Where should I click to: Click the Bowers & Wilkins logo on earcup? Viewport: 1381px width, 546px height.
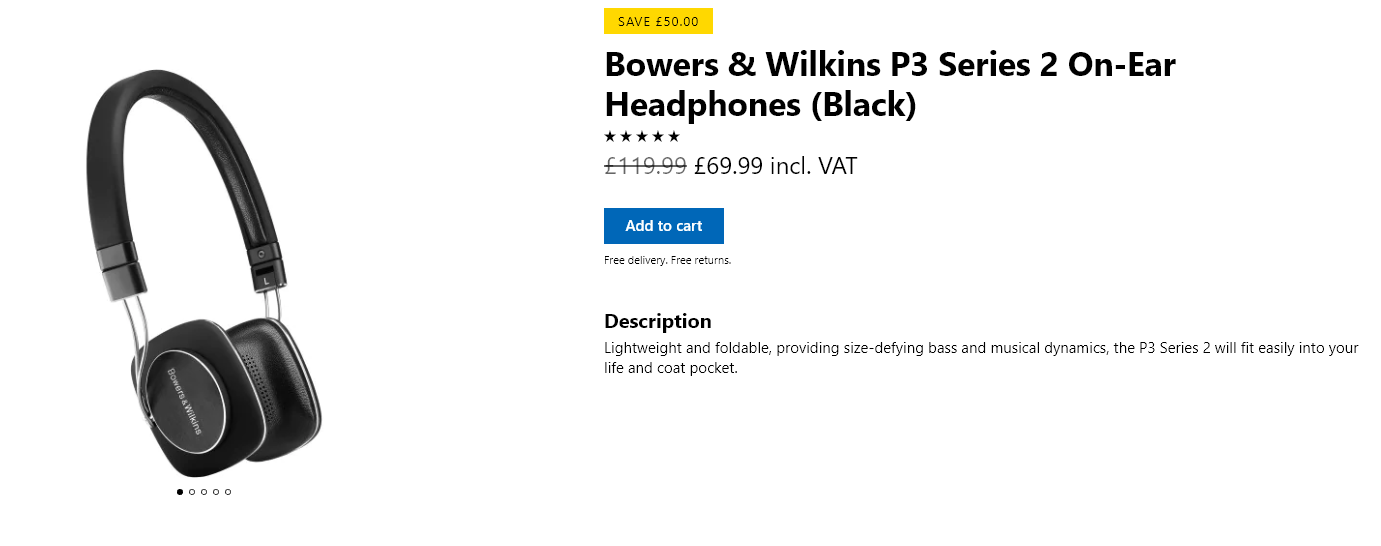(x=184, y=400)
